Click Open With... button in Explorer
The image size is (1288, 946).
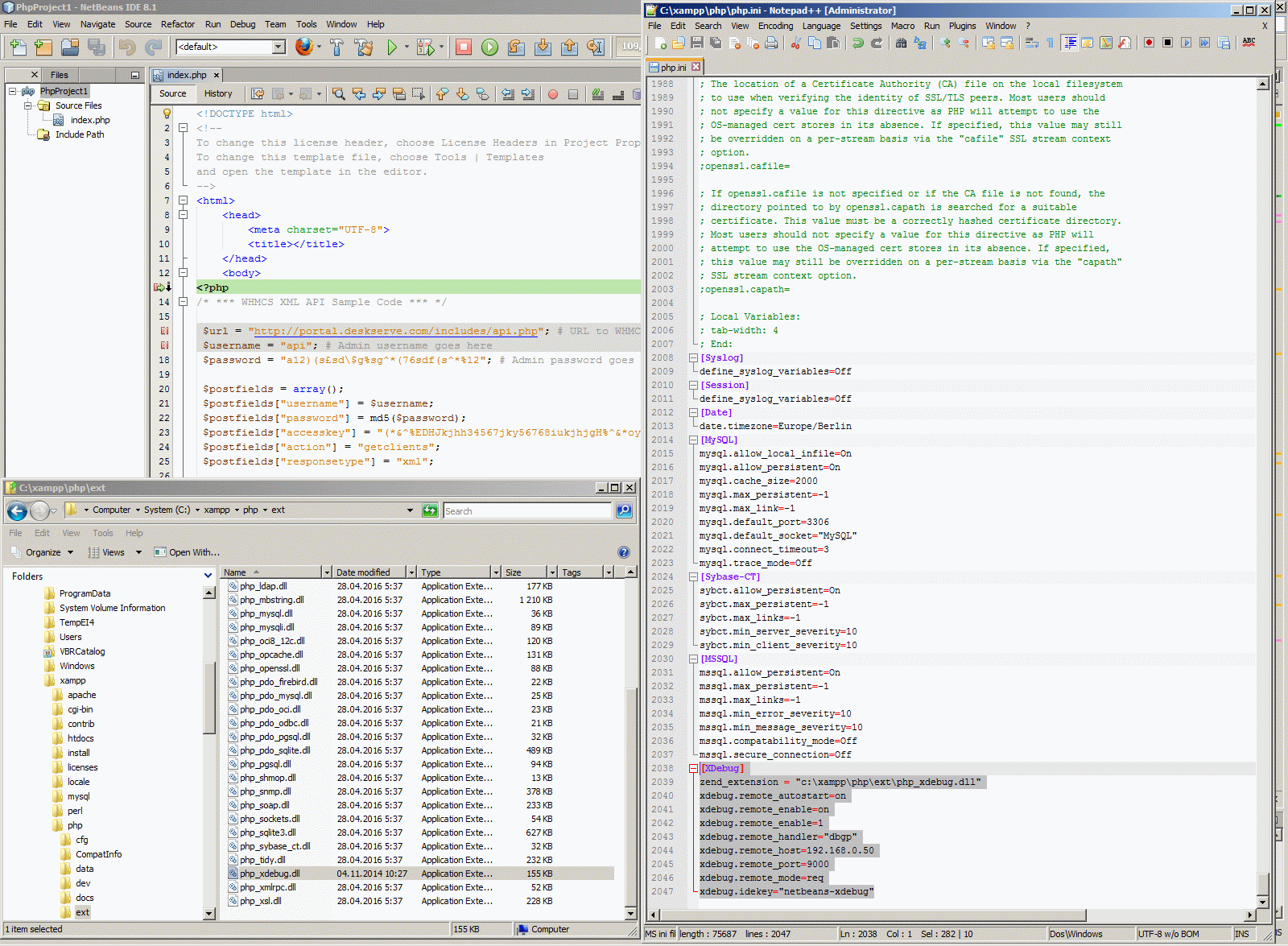click(188, 552)
